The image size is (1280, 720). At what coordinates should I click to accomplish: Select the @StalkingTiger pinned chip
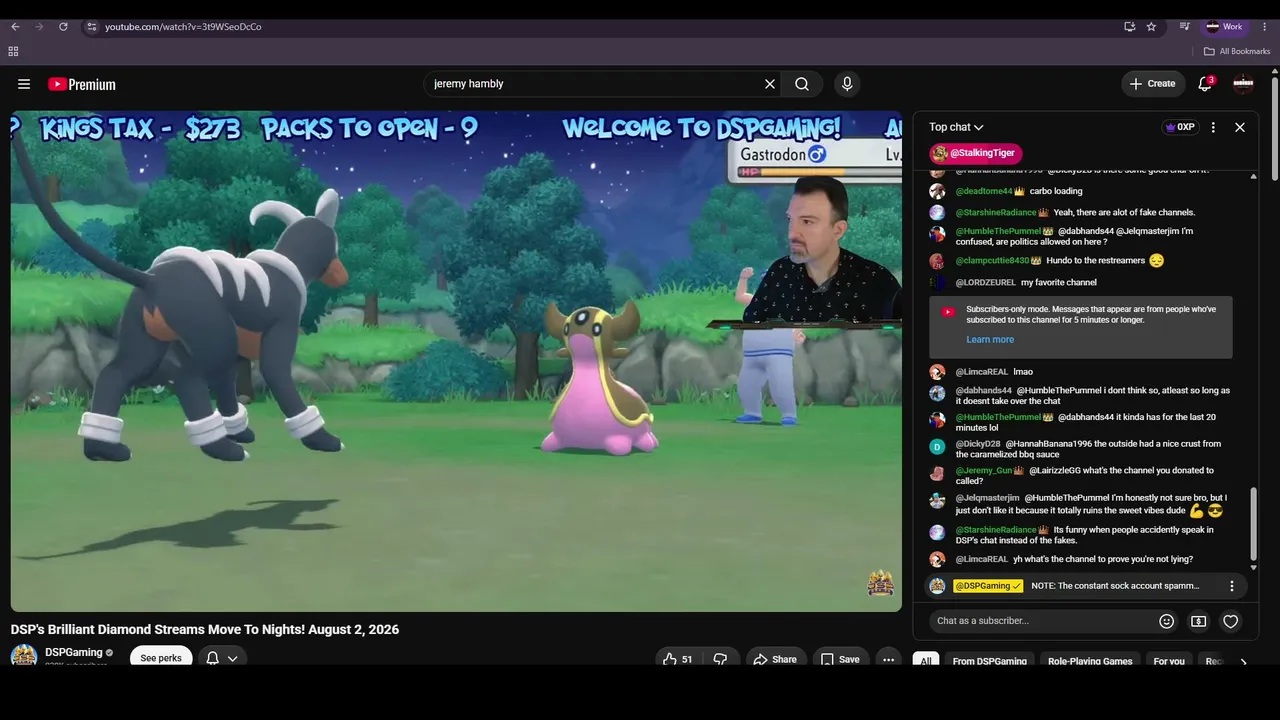point(976,153)
